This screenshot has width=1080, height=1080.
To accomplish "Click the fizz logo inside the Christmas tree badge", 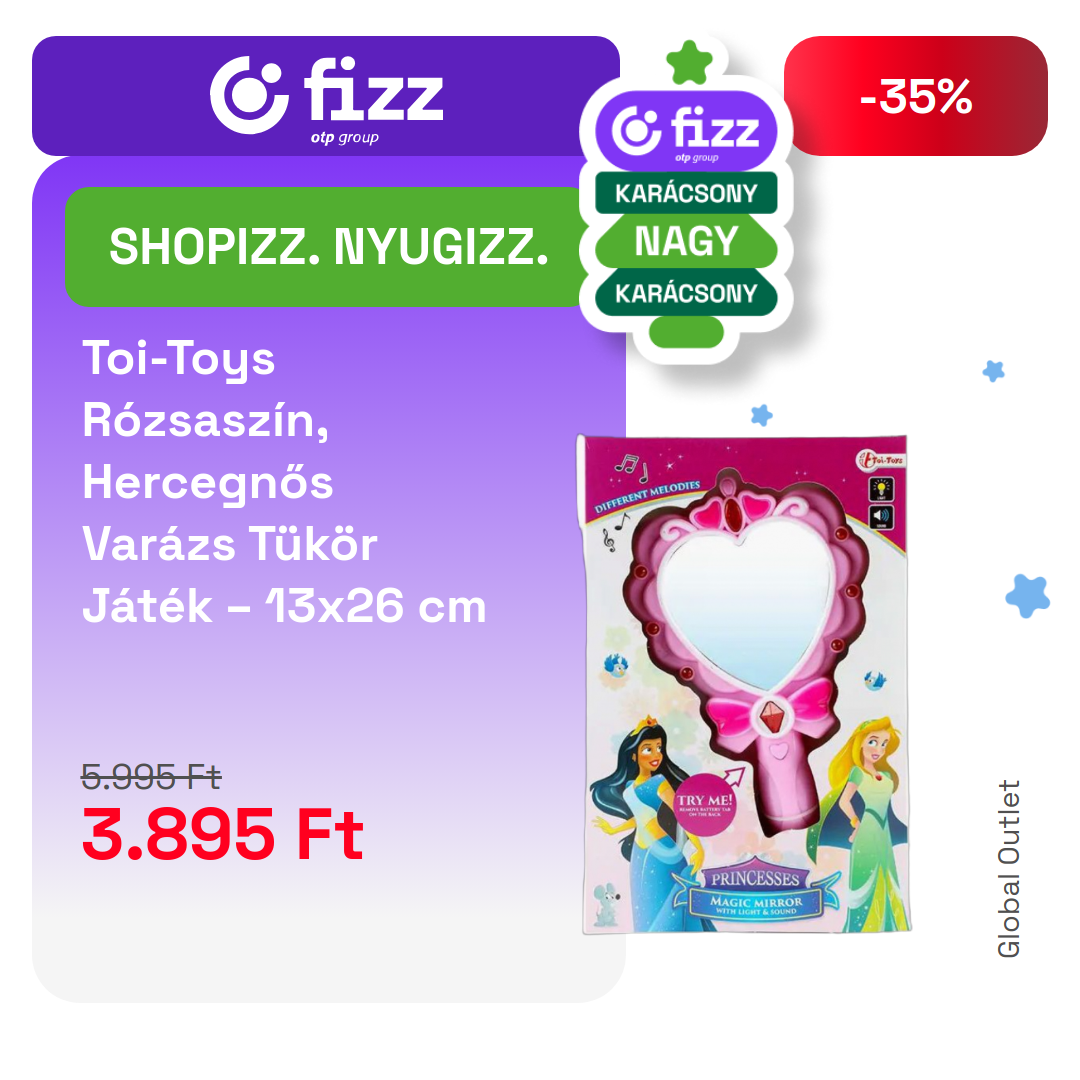I will (x=686, y=132).
